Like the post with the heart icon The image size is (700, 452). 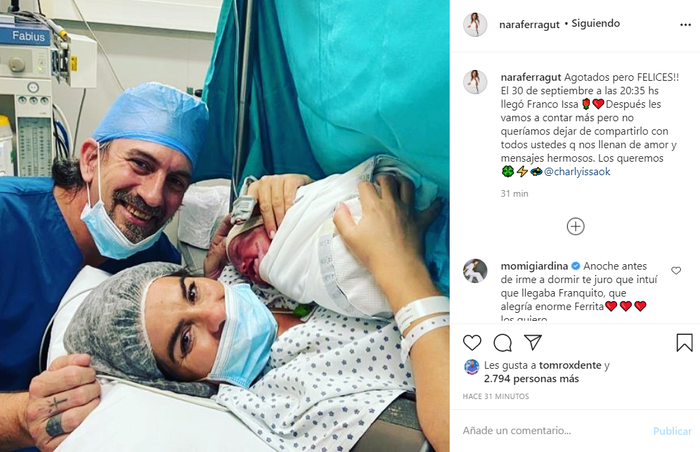coord(472,343)
